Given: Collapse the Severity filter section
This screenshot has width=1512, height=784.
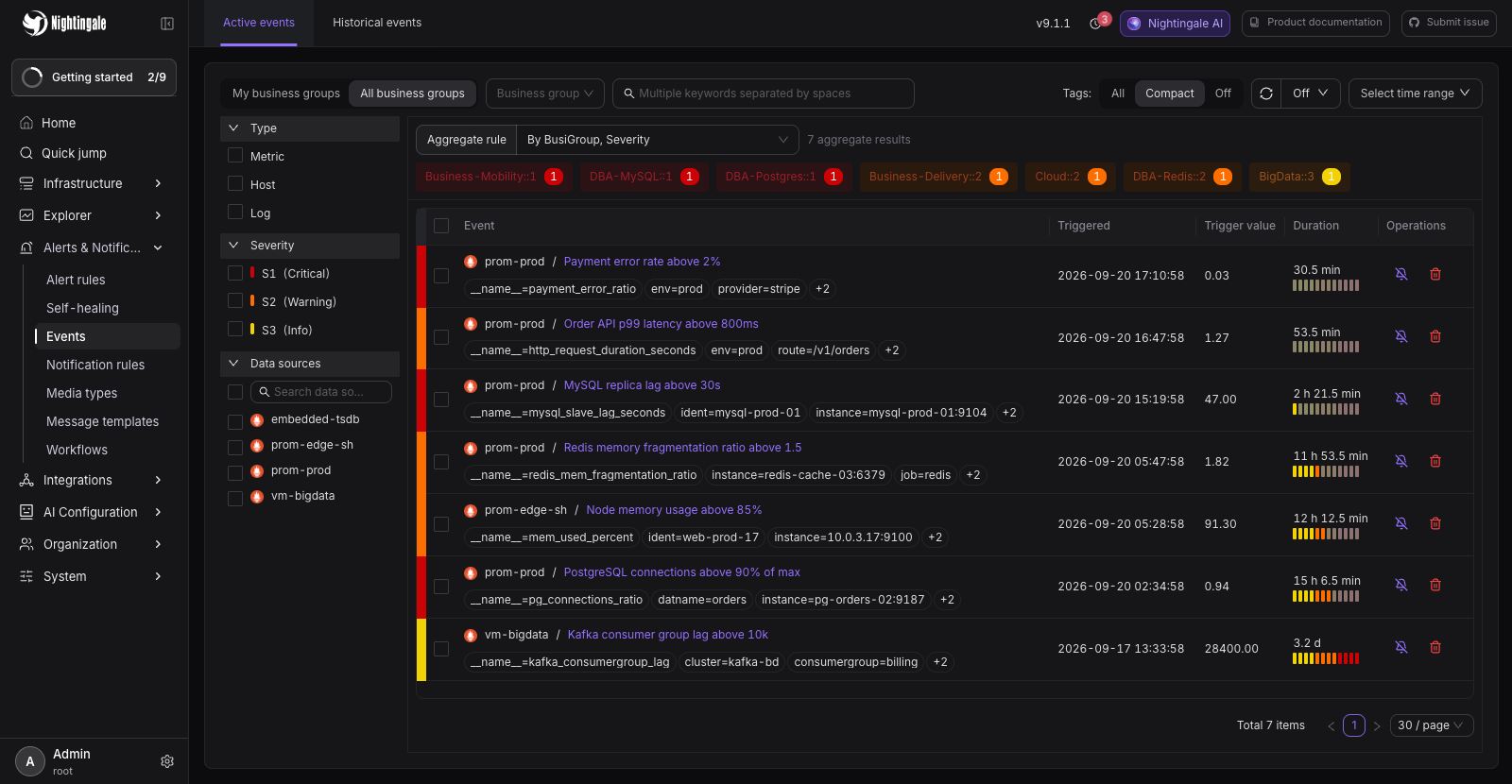Looking at the screenshot, I should point(310,246).
